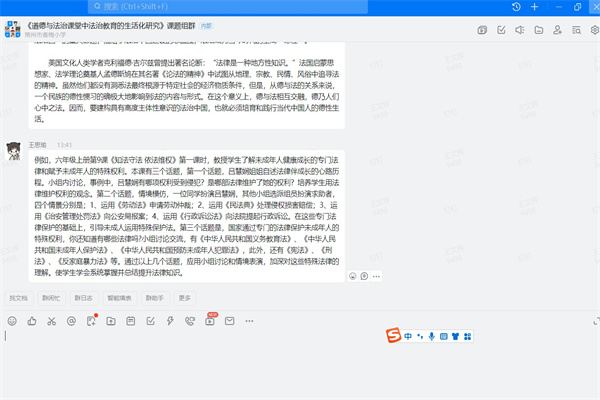
Task: Click the message starting 例如，六年级上册第9课
Action: pyautogui.click(x=187, y=216)
